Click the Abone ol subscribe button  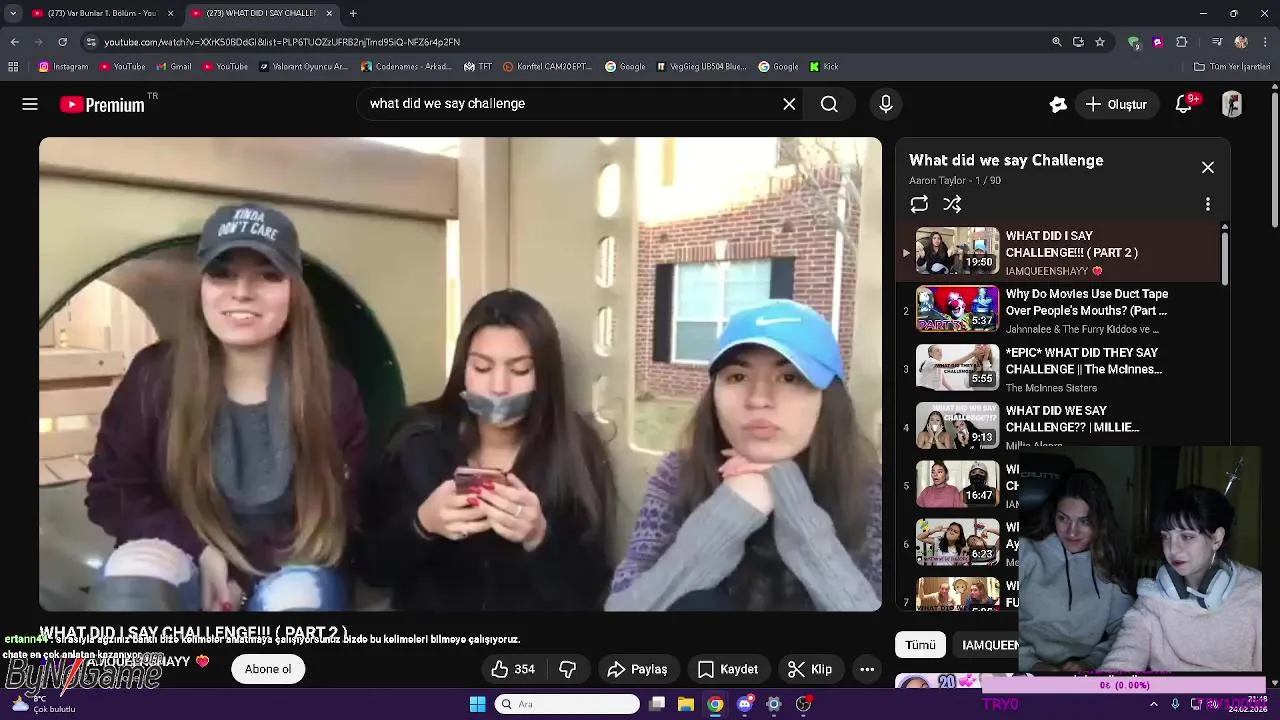[268, 669]
